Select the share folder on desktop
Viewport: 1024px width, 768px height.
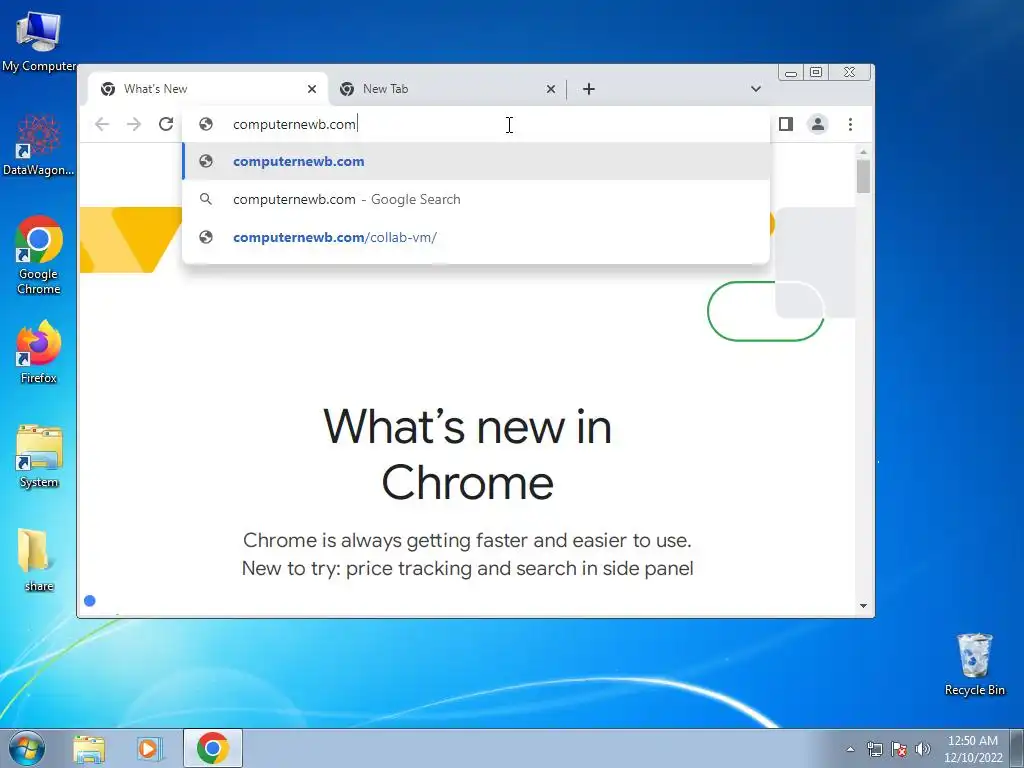39,560
